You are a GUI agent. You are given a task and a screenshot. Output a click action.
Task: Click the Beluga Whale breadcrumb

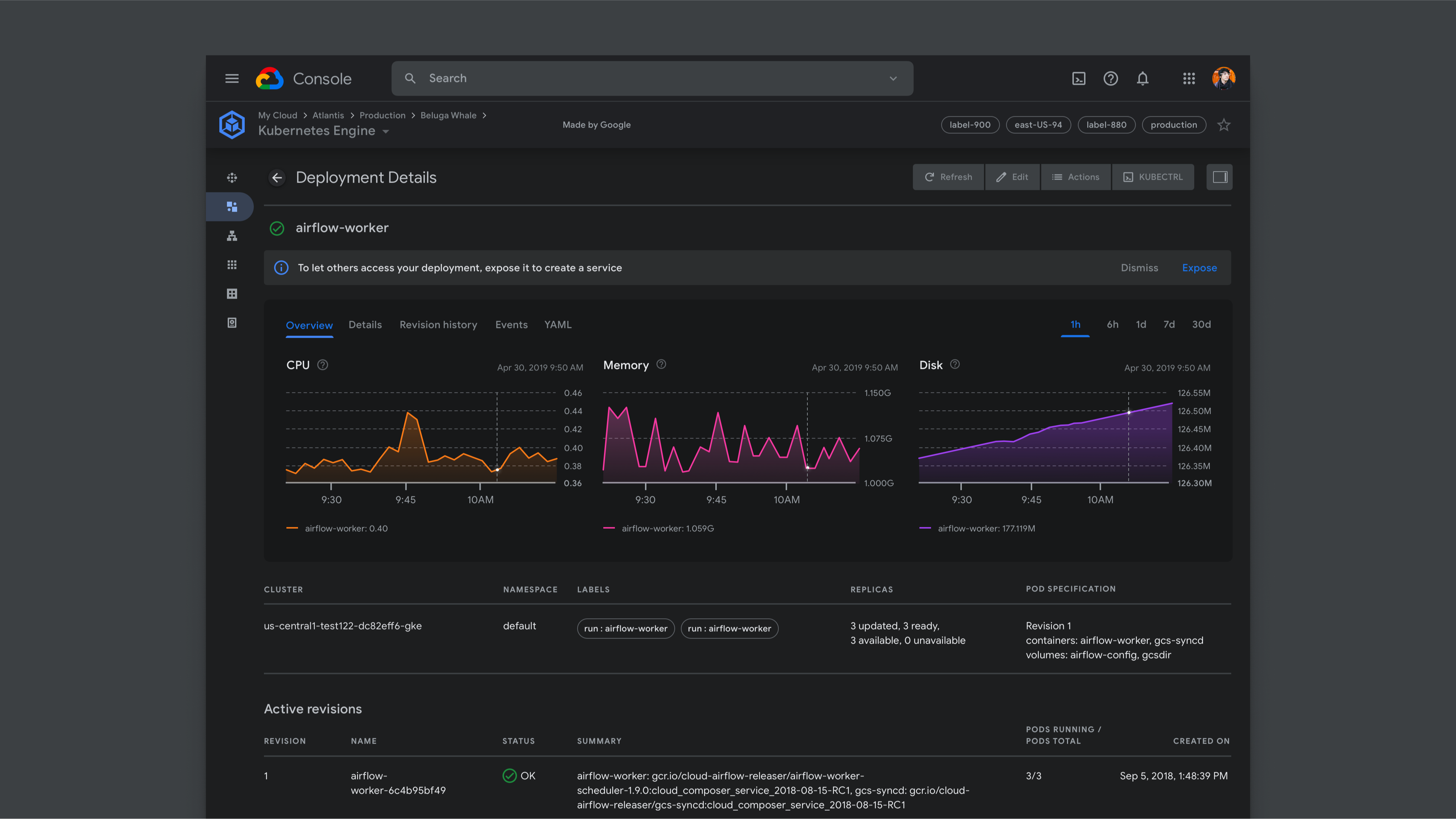click(x=448, y=115)
